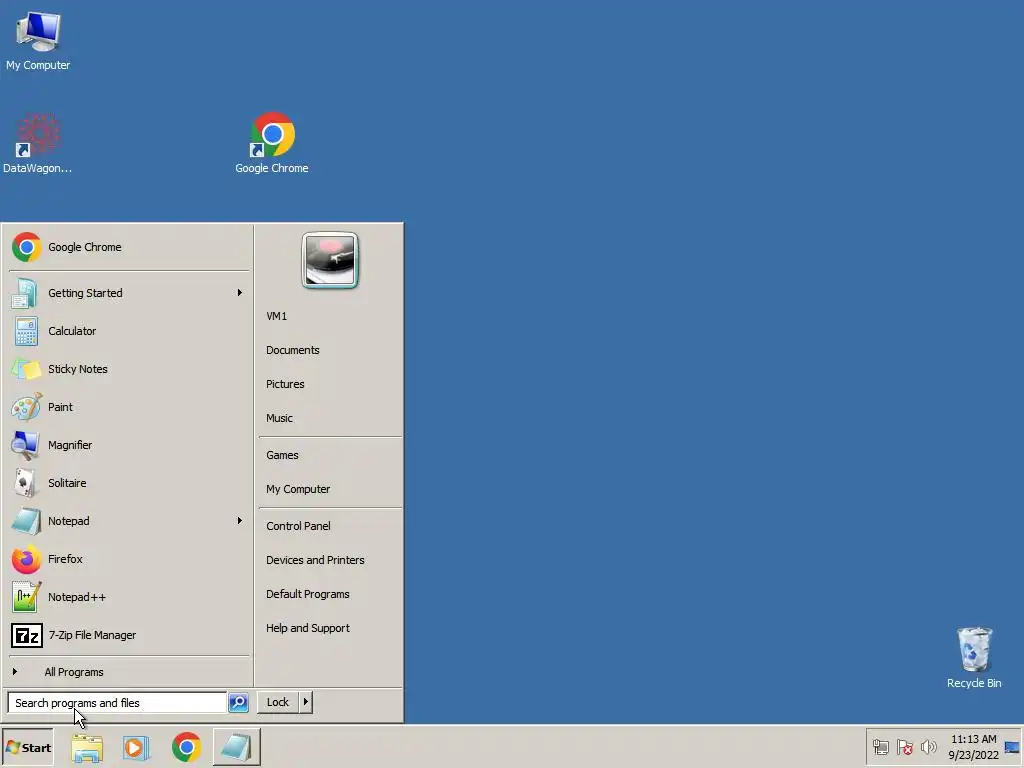Click the user account picture

(x=330, y=260)
